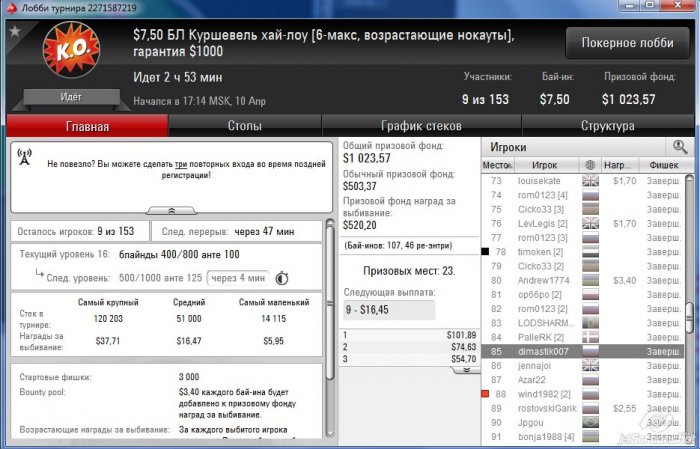Click the 1st place payout $101,89 row
The height and width of the screenshot is (449, 700).
(409, 335)
